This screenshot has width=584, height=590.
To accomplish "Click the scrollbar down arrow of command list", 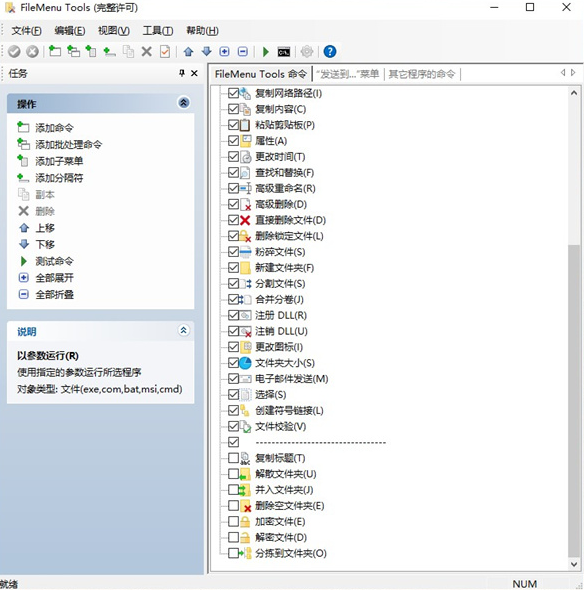I will pos(574,564).
